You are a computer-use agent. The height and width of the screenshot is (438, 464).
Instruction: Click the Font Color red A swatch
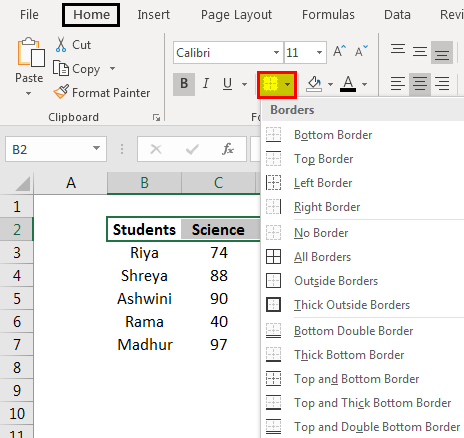[348, 84]
